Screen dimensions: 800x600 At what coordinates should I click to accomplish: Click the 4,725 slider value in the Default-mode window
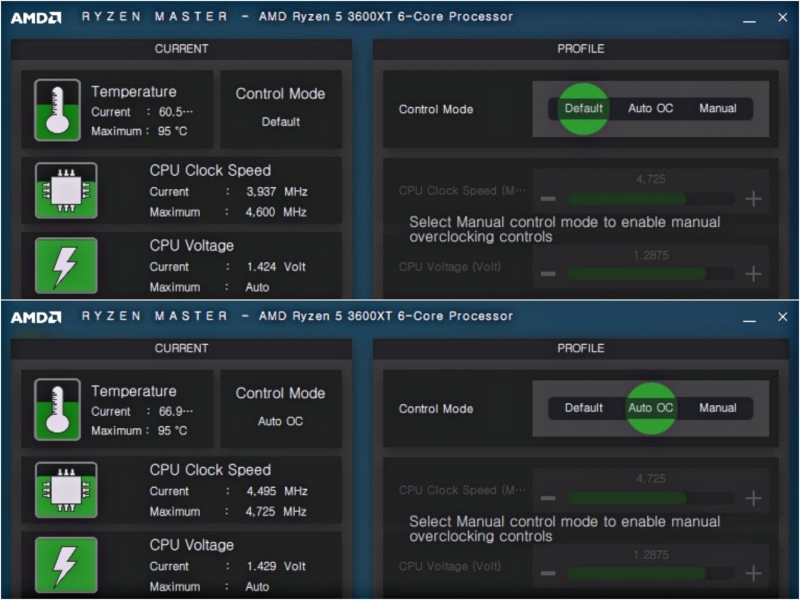tap(651, 179)
